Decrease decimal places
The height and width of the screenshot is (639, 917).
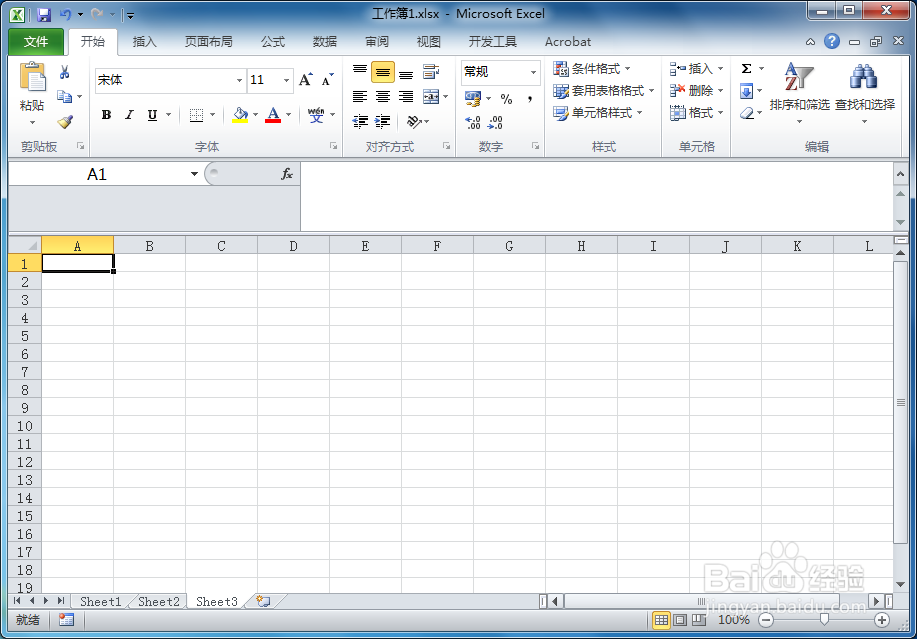[x=495, y=122]
